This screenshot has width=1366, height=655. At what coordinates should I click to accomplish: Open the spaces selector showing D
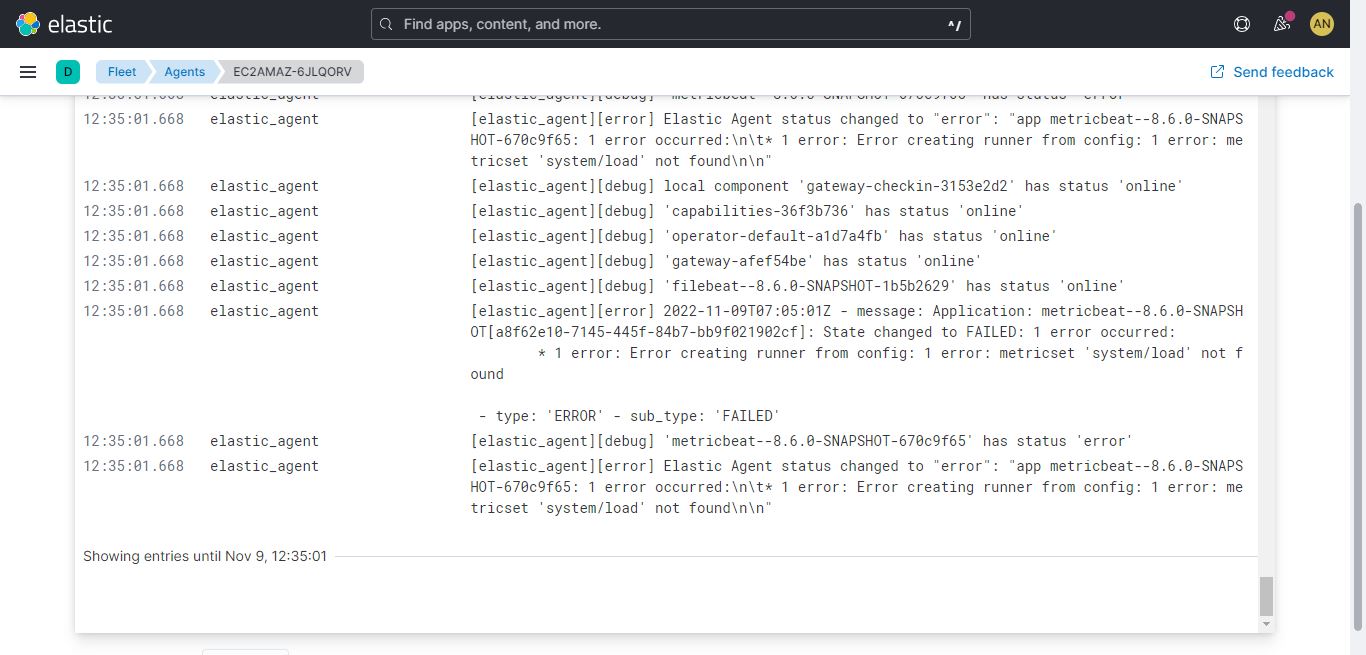click(x=68, y=71)
